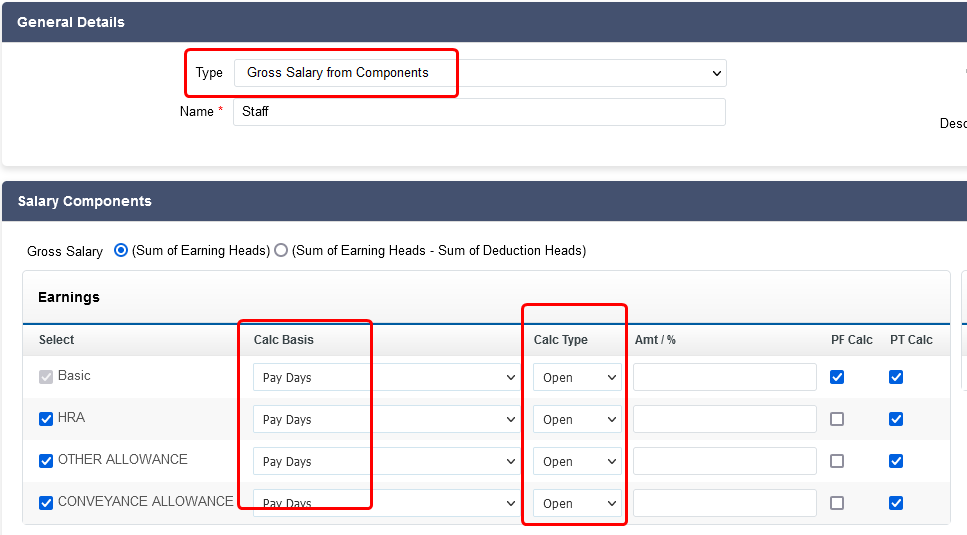Click Amt / % field for CONVEYANCE ALLOWANCE
Viewport: 967px width, 535px height.
coord(725,503)
